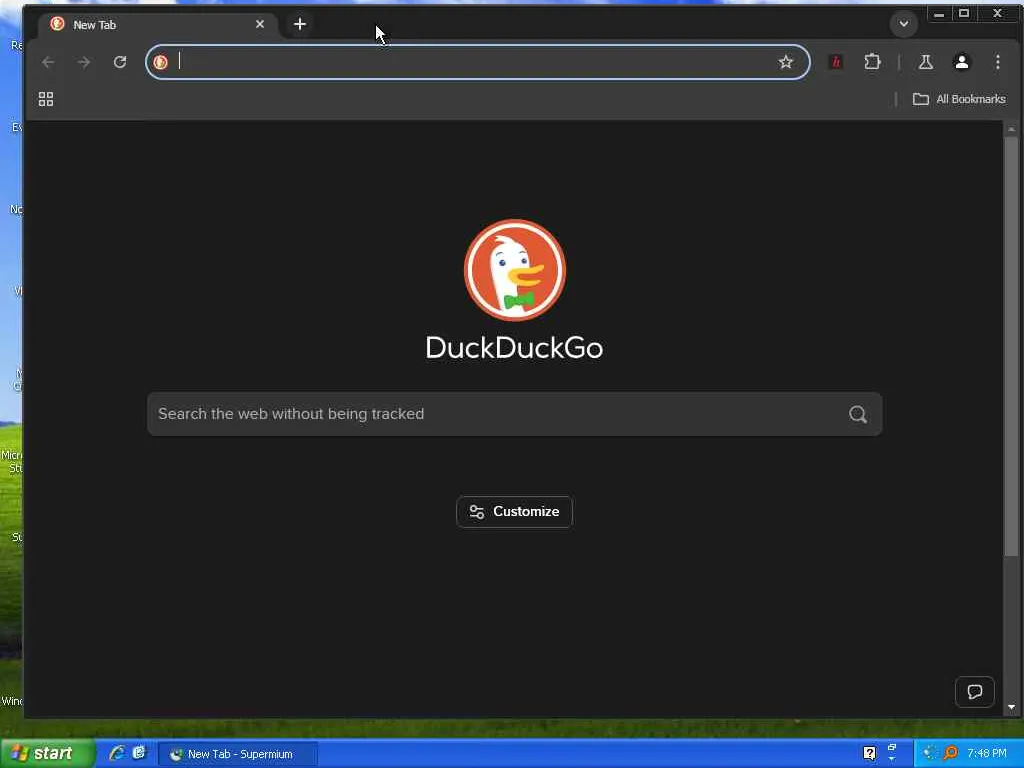The height and width of the screenshot is (768, 1024).
Task: Go back using the back arrow
Action: coord(48,62)
